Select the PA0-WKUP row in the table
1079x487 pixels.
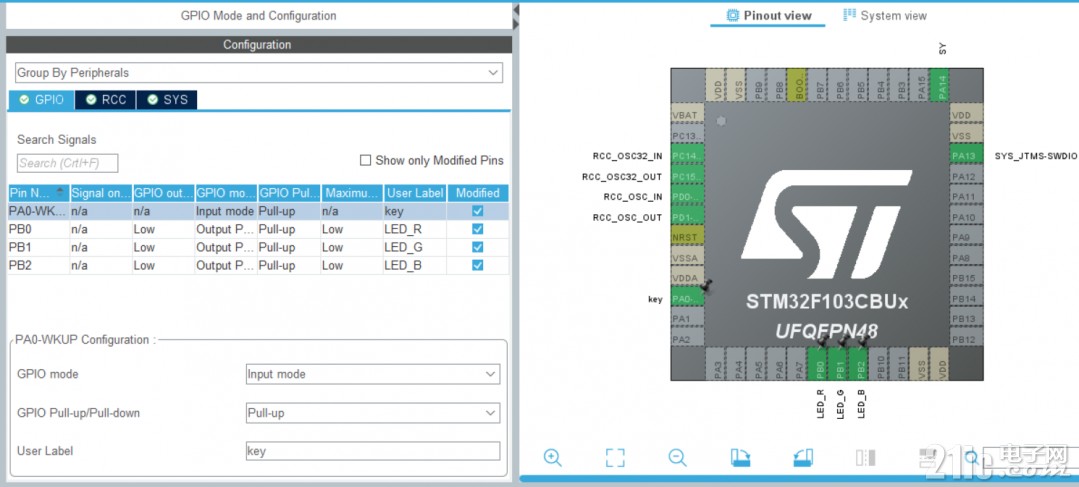pyautogui.click(x=259, y=211)
